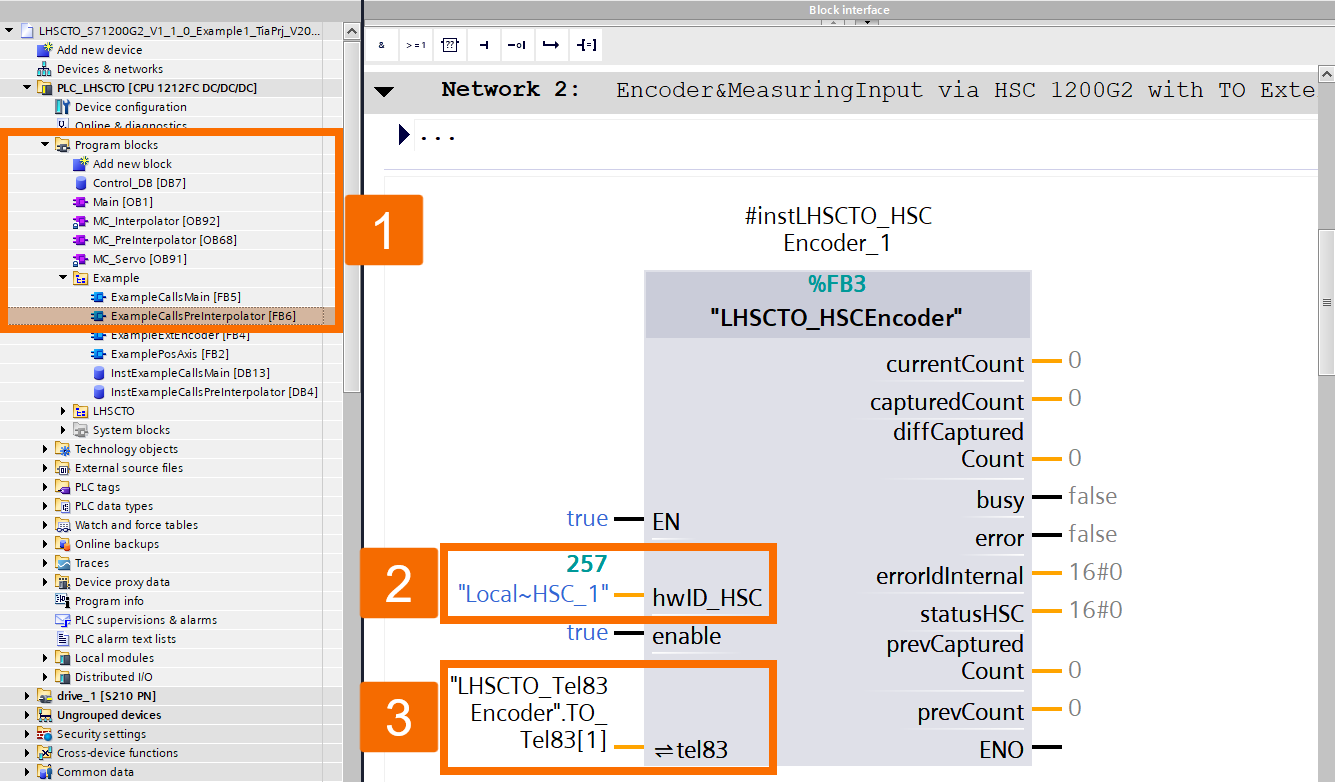1335x782 pixels.
Task: Insert a branch from the favorites bar
Action: point(550,45)
